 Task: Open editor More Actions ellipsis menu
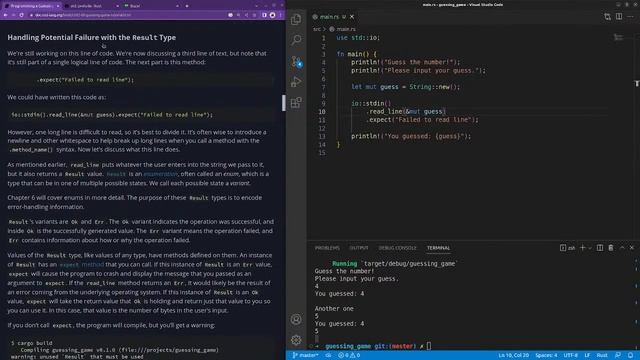(x=631, y=16)
